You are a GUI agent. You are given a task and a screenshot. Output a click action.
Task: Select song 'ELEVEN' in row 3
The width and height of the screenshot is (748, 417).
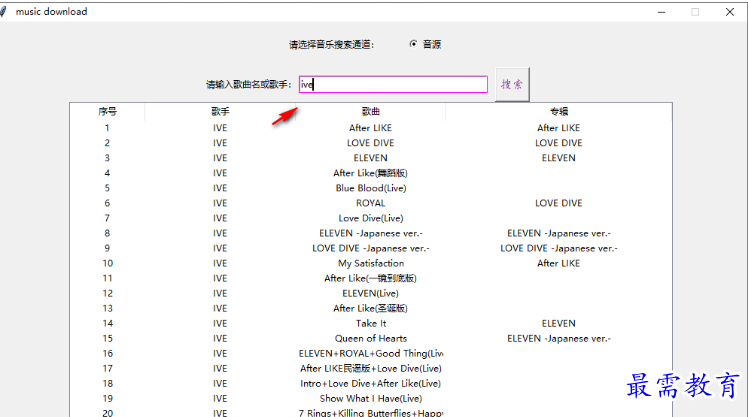pyautogui.click(x=371, y=158)
